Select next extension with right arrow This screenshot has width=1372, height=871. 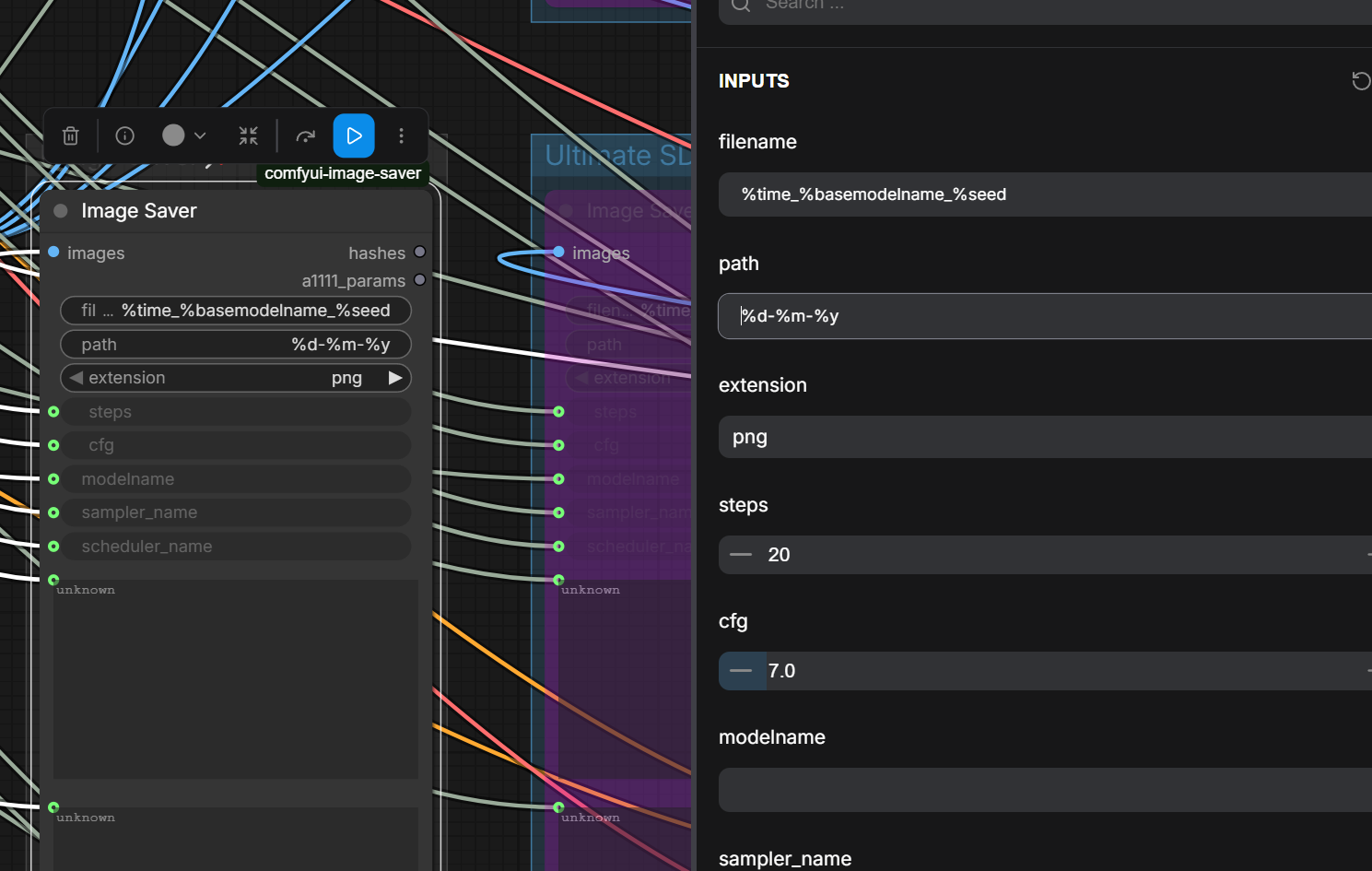point(395,378)
